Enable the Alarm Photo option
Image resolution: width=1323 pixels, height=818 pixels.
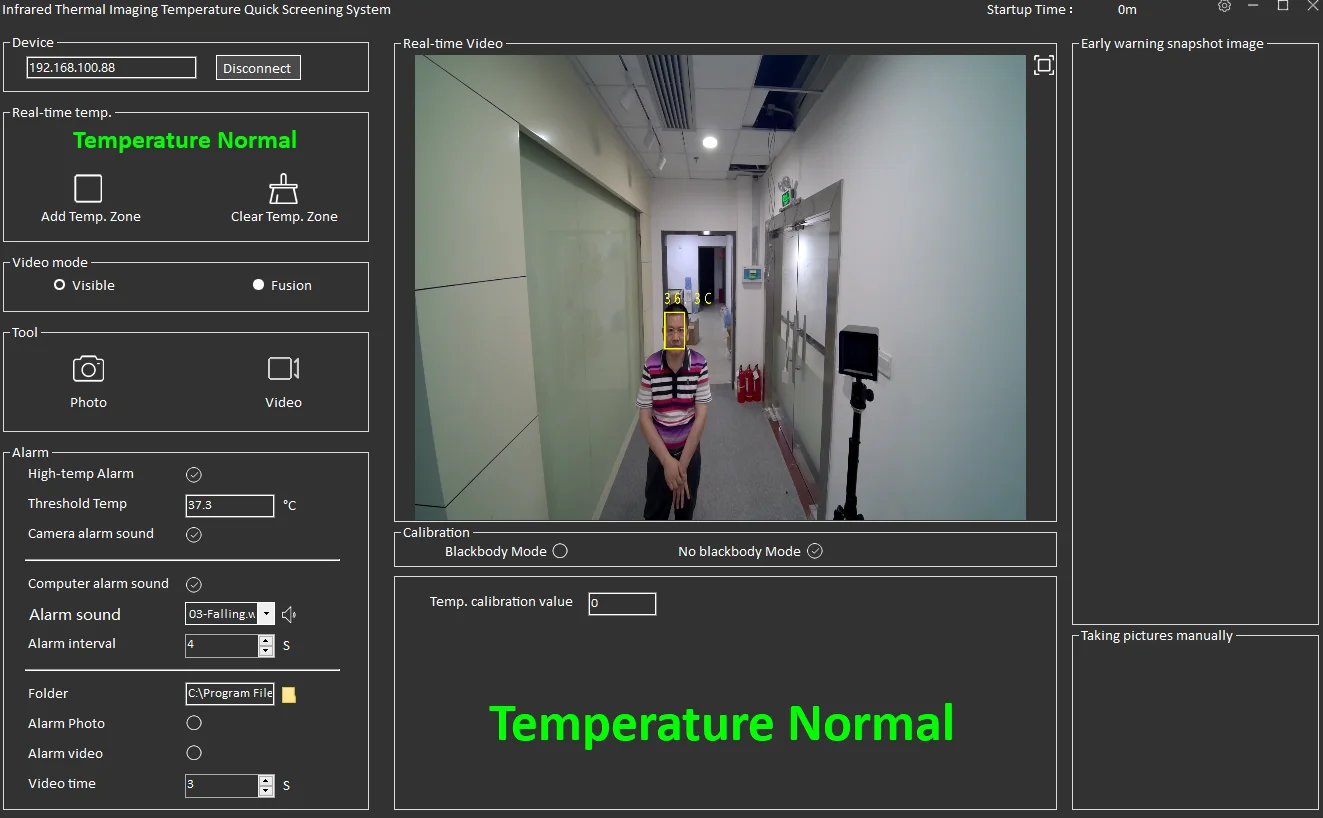(x=194, y=723)
